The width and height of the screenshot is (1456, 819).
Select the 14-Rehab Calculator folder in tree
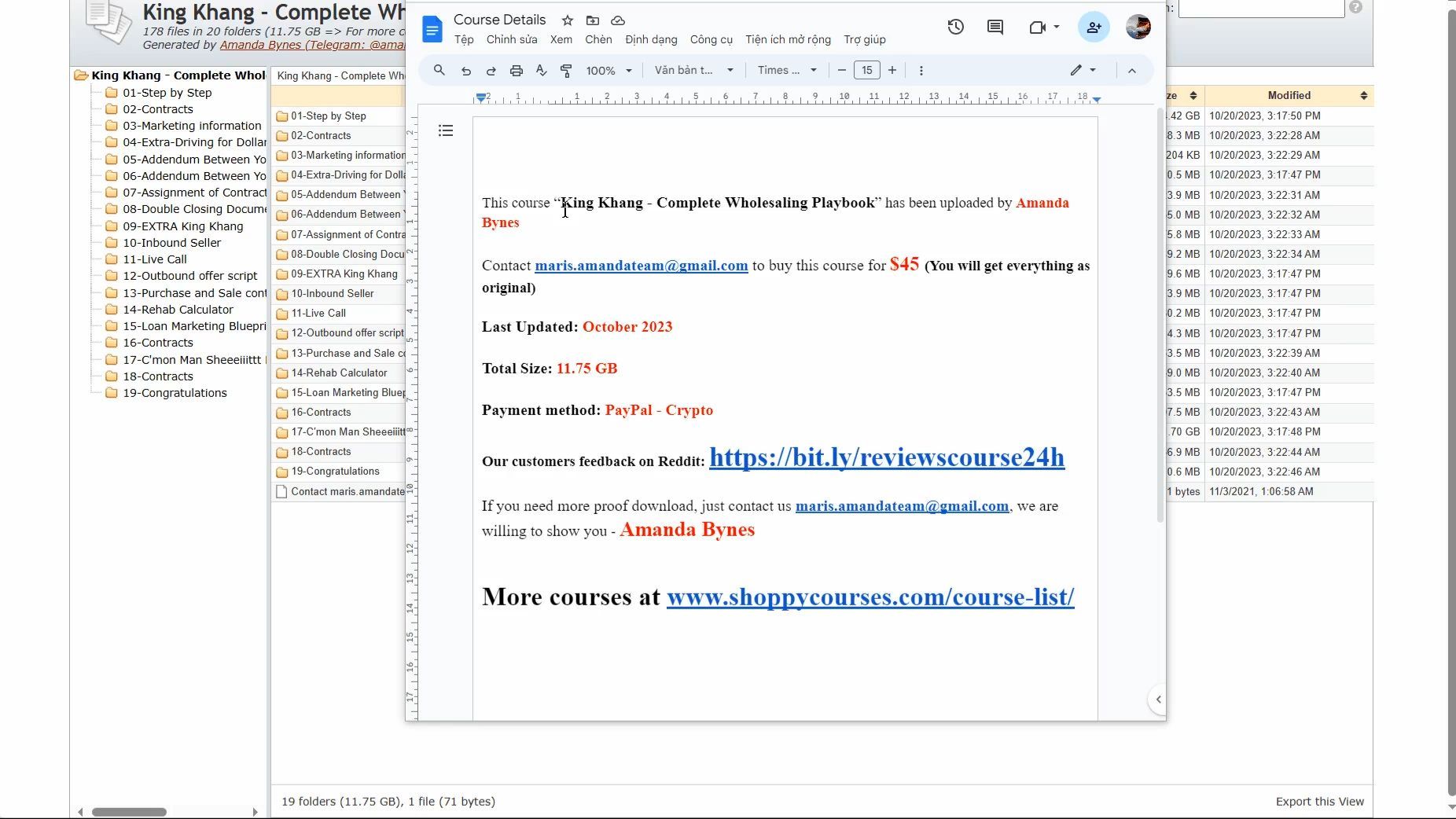[178, 310]
